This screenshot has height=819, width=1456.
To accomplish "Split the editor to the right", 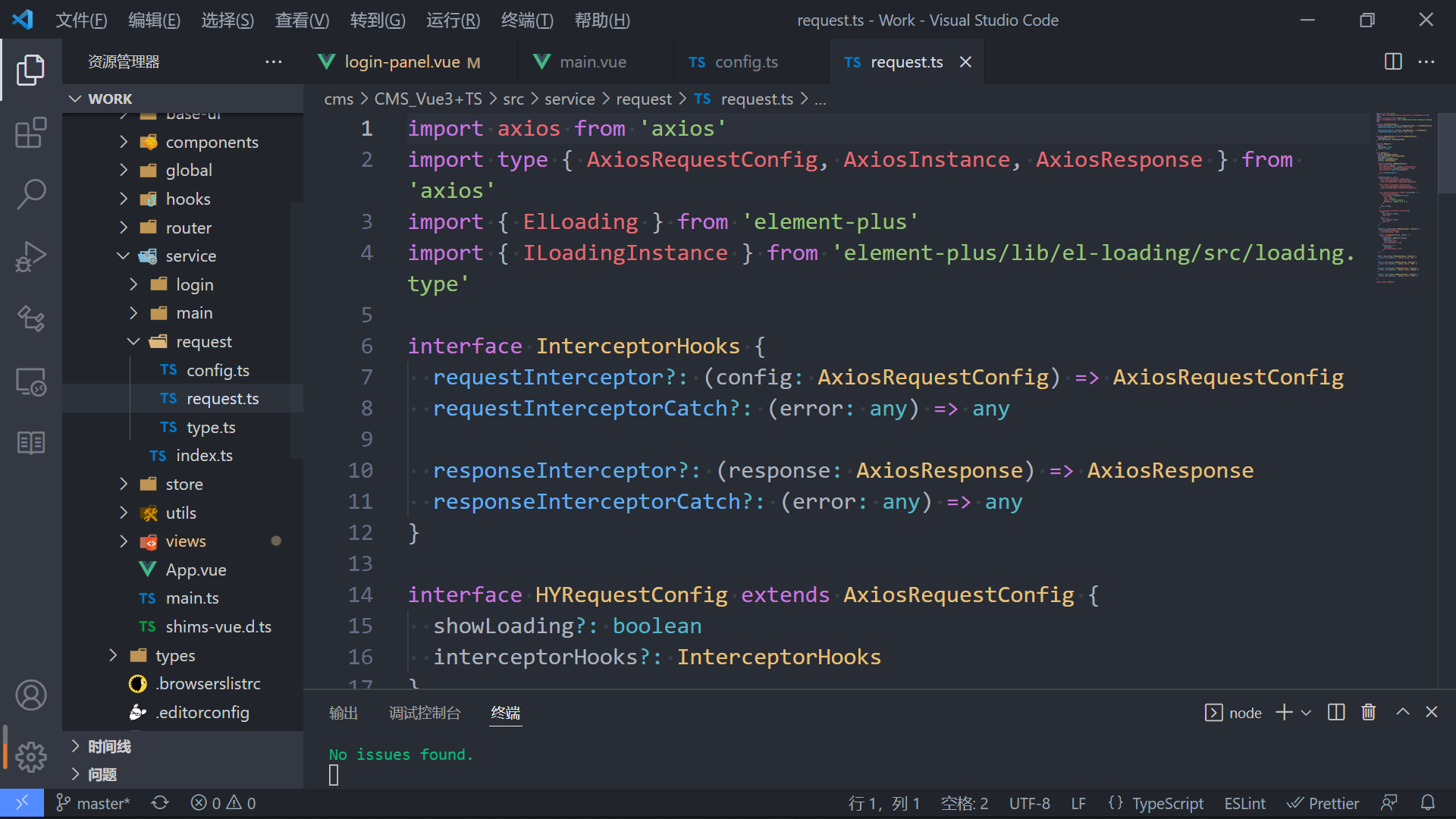I will click(1392, 61).
